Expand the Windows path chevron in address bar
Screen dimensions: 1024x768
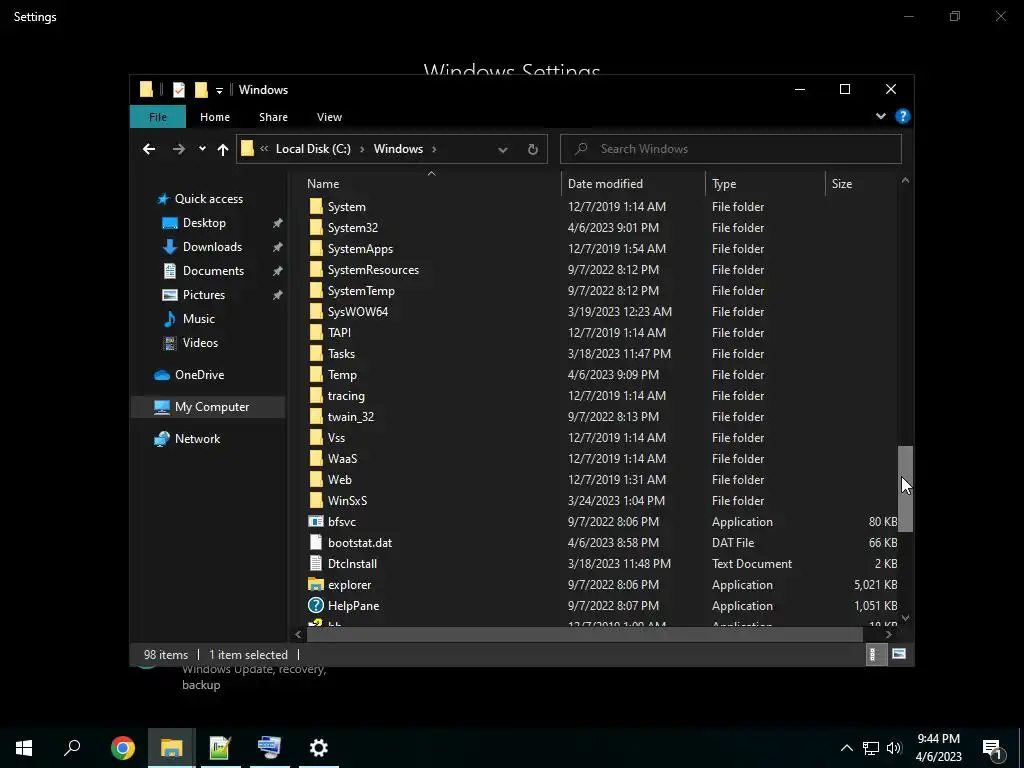pyautogui.click(x=434, y=149)
